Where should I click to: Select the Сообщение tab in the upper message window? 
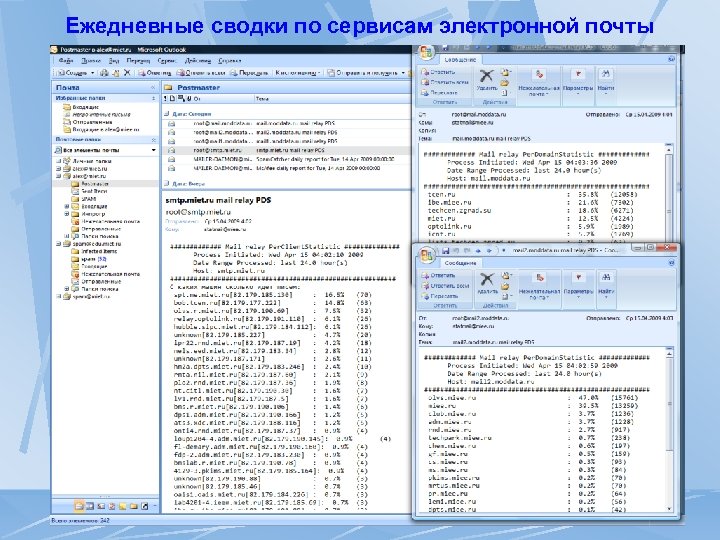[461, 60]
